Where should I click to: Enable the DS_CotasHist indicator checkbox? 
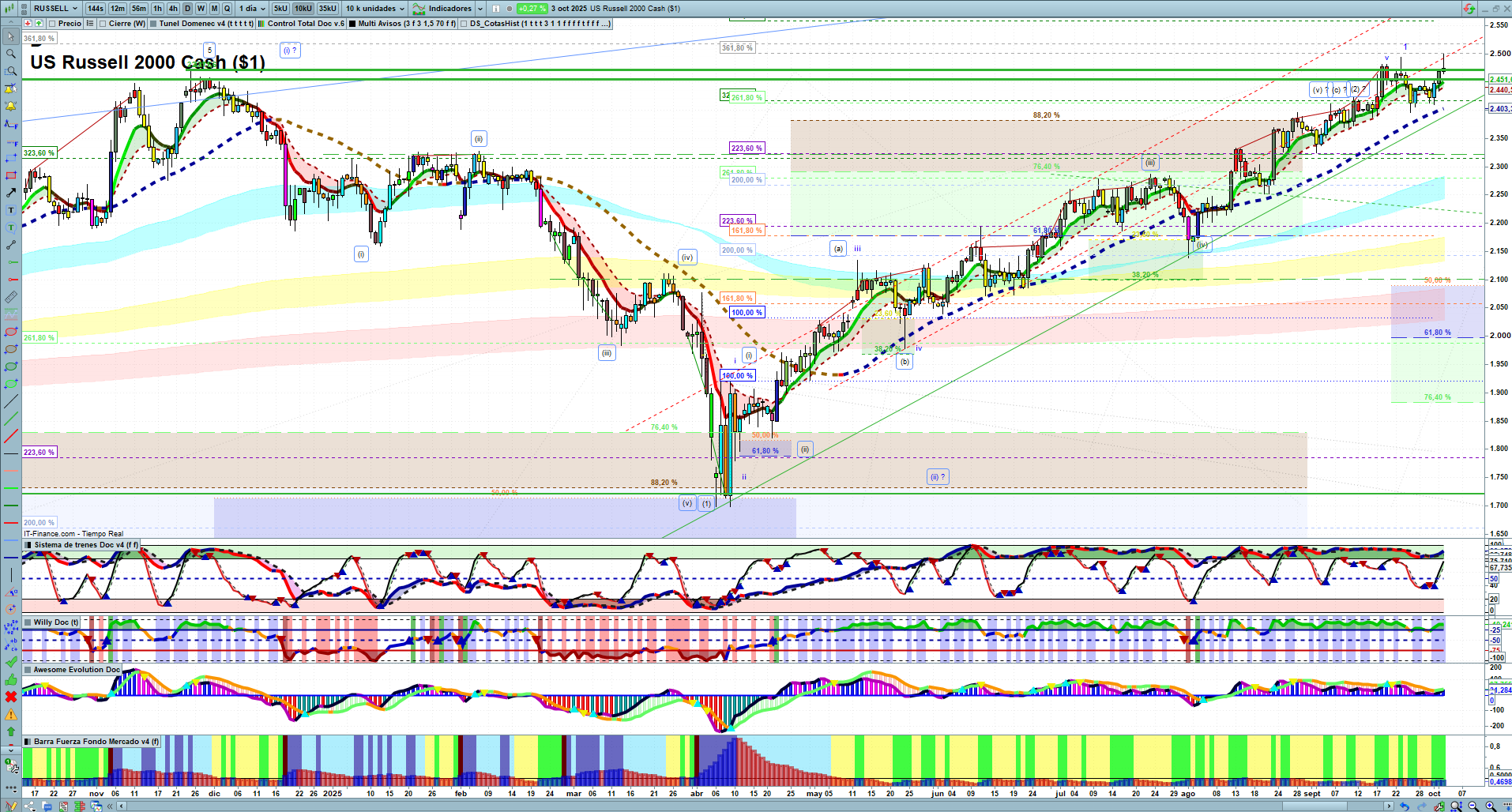[464, 24]
